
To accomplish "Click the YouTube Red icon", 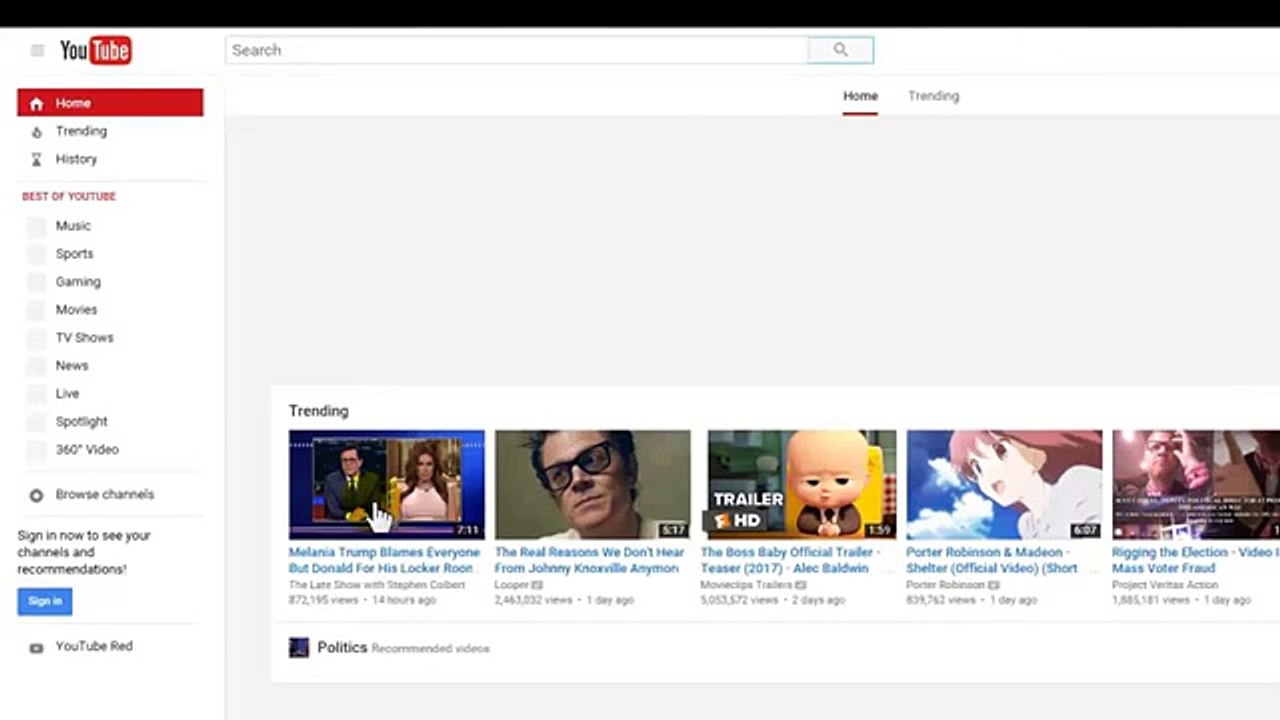I will coord(36,647).
